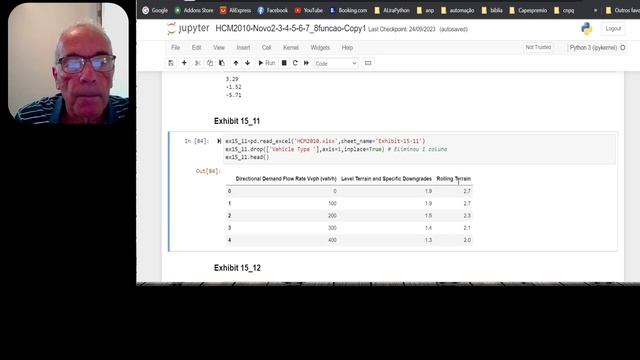
Task: Open the Google bookmark
Action: tap(155, 11)
